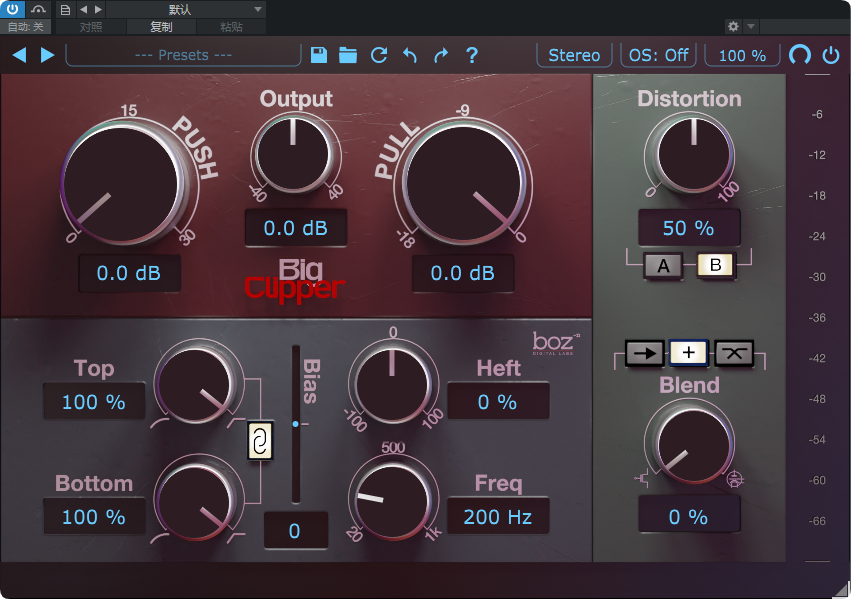The height and width of the screenshot is (599, 851).
Task: Click the headphones listen icon
Action: point(800,55)
